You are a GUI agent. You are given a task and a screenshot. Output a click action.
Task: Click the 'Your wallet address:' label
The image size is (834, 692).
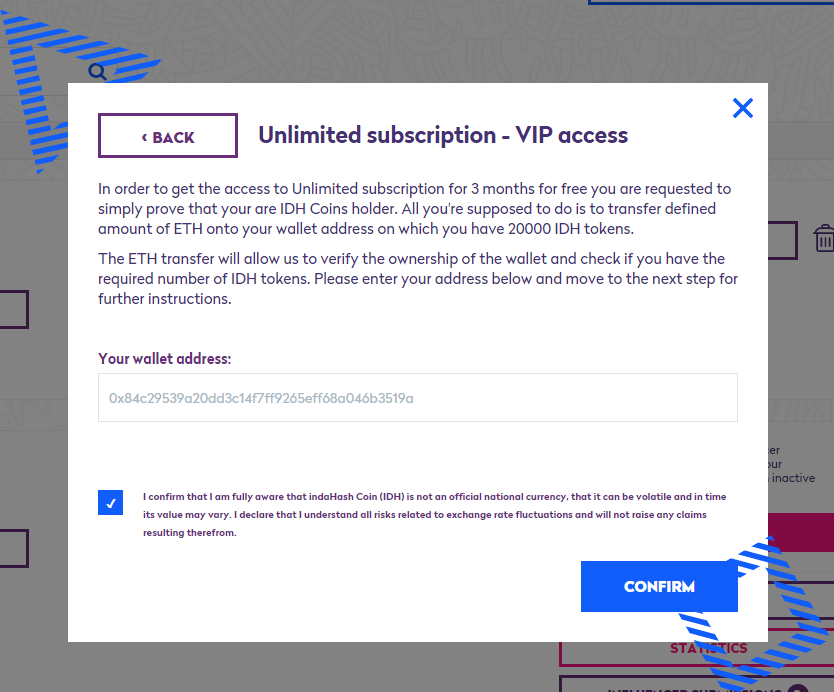pos(164,358)
